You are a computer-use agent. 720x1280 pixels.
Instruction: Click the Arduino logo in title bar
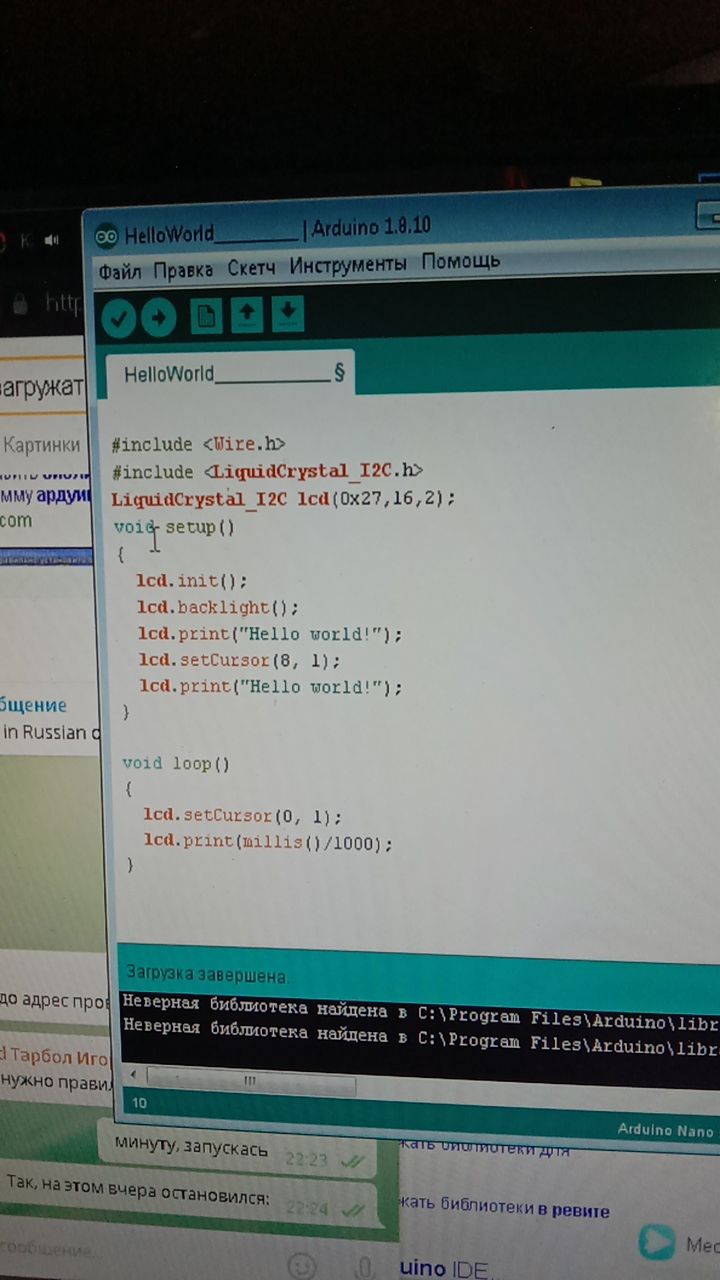[x=106, y=236]
